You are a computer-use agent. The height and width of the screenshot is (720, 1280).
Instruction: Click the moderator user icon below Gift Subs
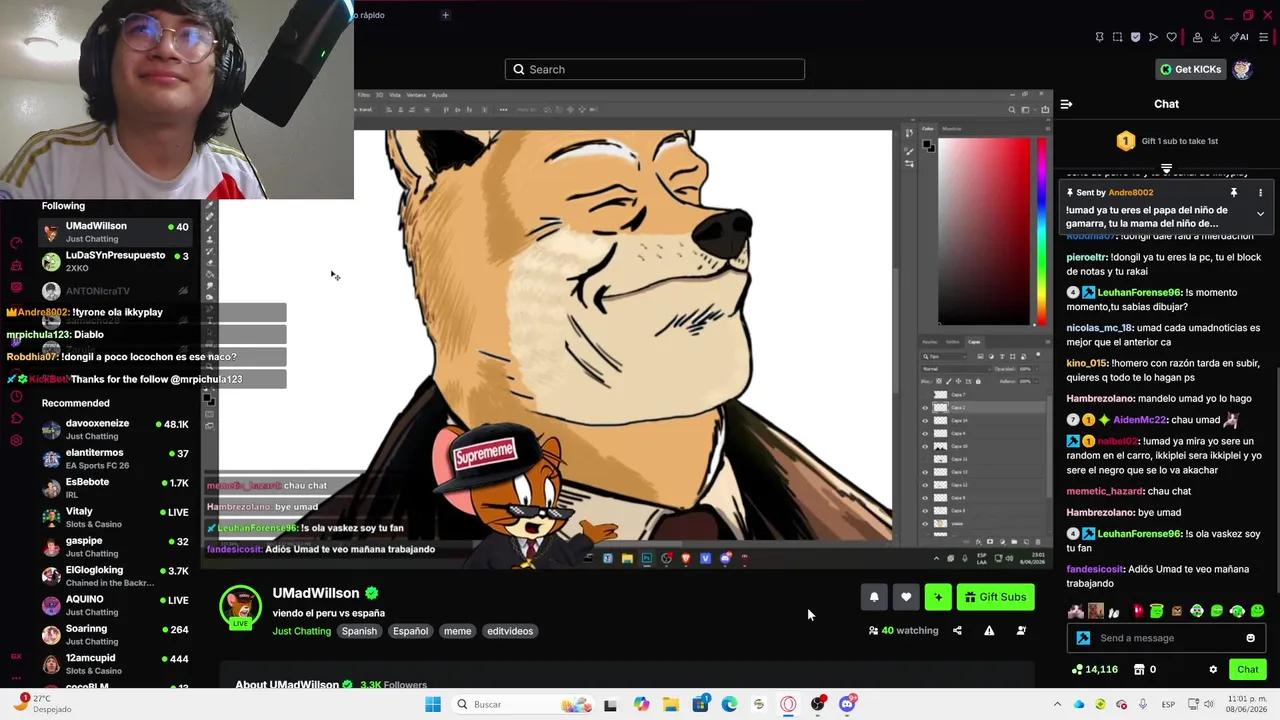[1021, 631]
